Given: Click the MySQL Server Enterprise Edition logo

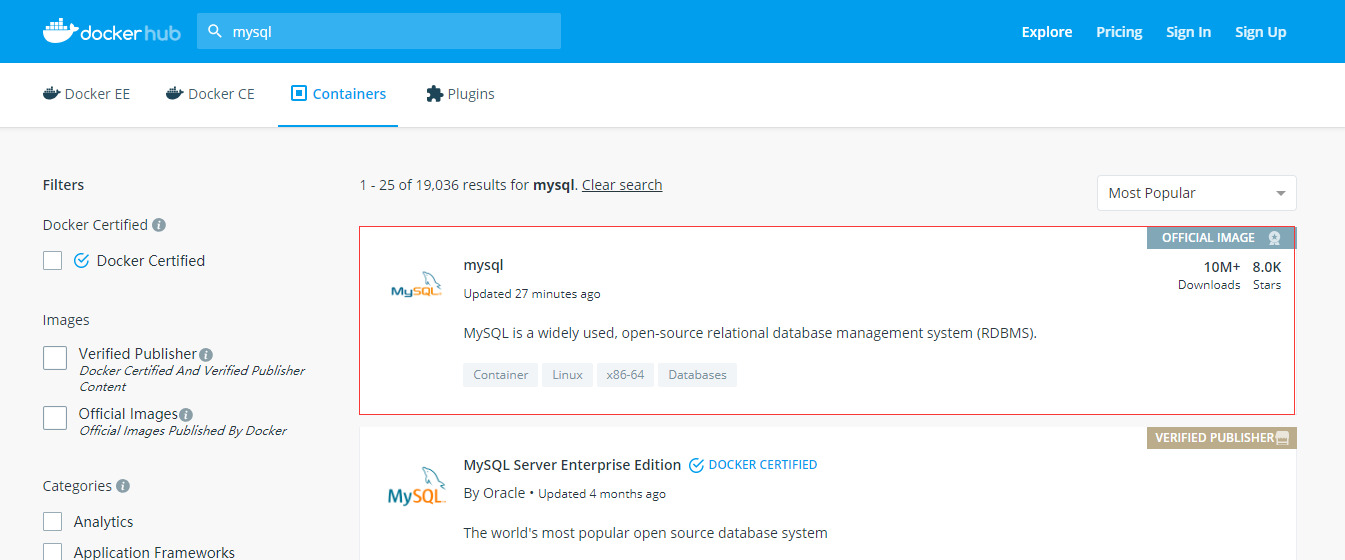Looking at the screenshot, I should (416, 487).
